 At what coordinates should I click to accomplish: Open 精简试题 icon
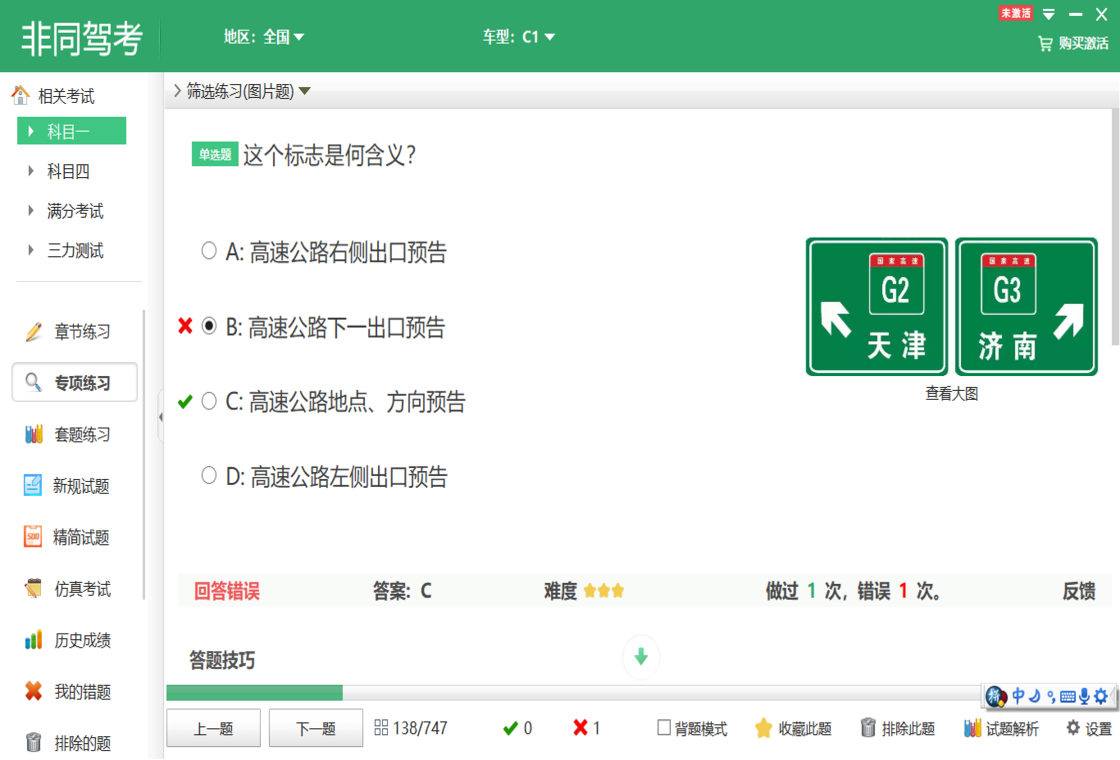coord(33,536)
